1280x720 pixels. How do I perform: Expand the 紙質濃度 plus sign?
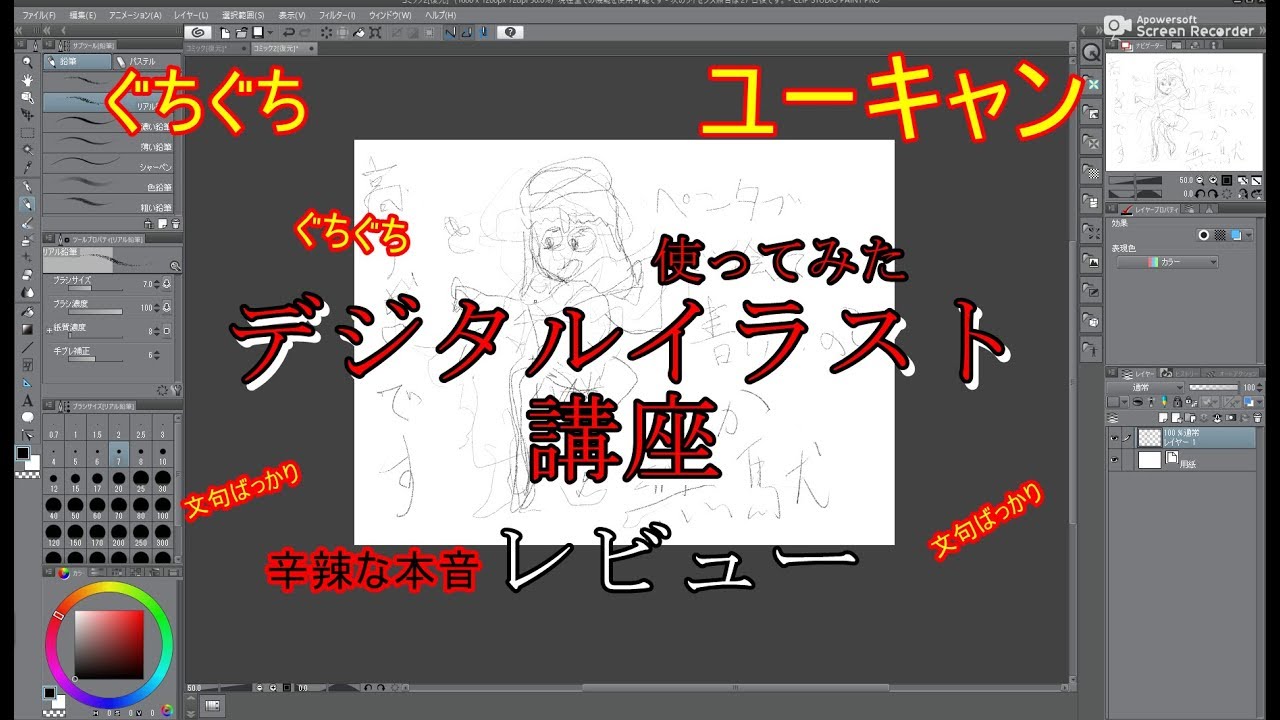click(48, 329)
